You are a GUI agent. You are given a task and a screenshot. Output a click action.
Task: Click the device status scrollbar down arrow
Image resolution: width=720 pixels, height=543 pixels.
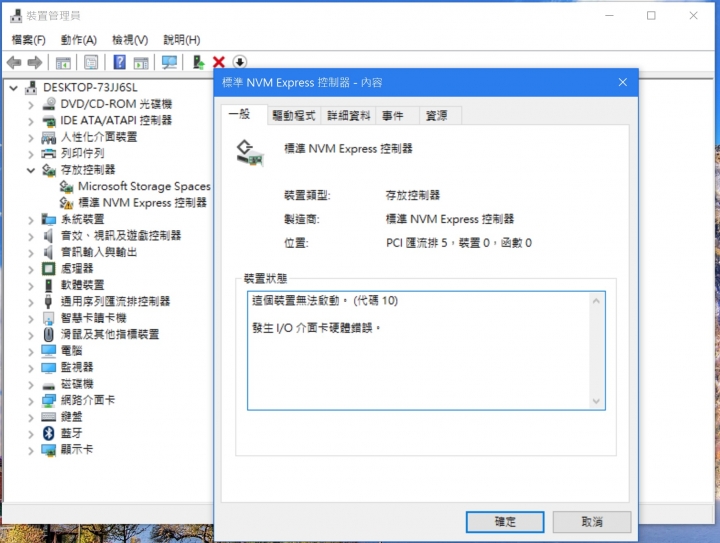(596, 401)
